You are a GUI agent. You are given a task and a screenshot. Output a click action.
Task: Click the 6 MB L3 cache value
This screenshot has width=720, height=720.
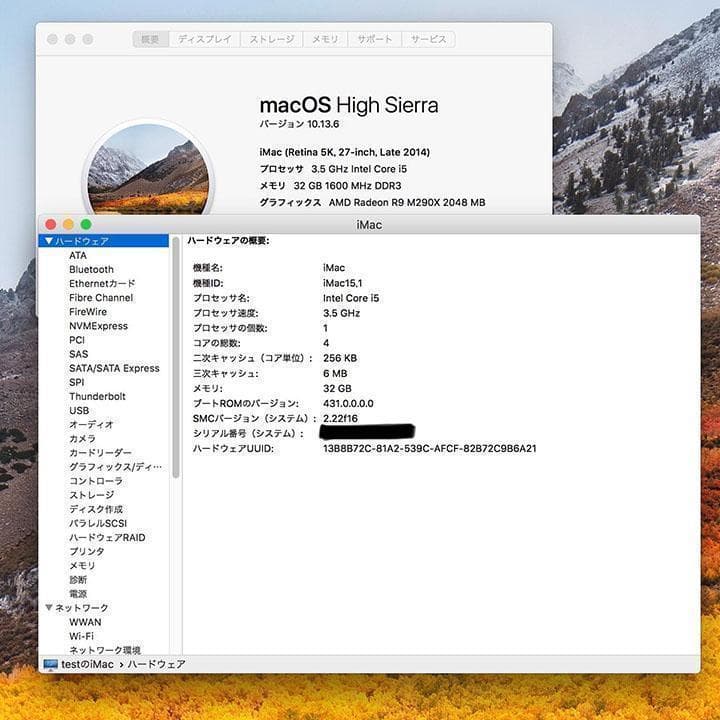coord(335,374)
